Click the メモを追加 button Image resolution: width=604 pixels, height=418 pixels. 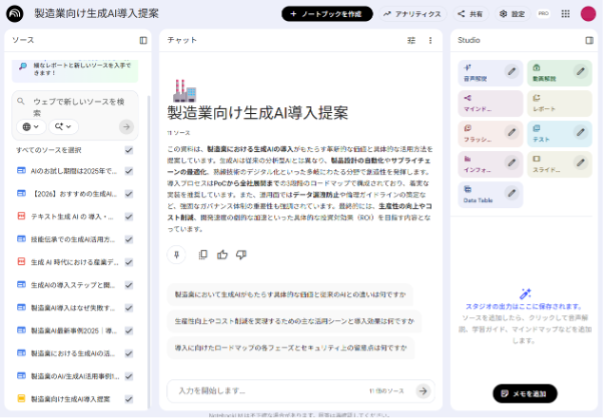point(525,393)
